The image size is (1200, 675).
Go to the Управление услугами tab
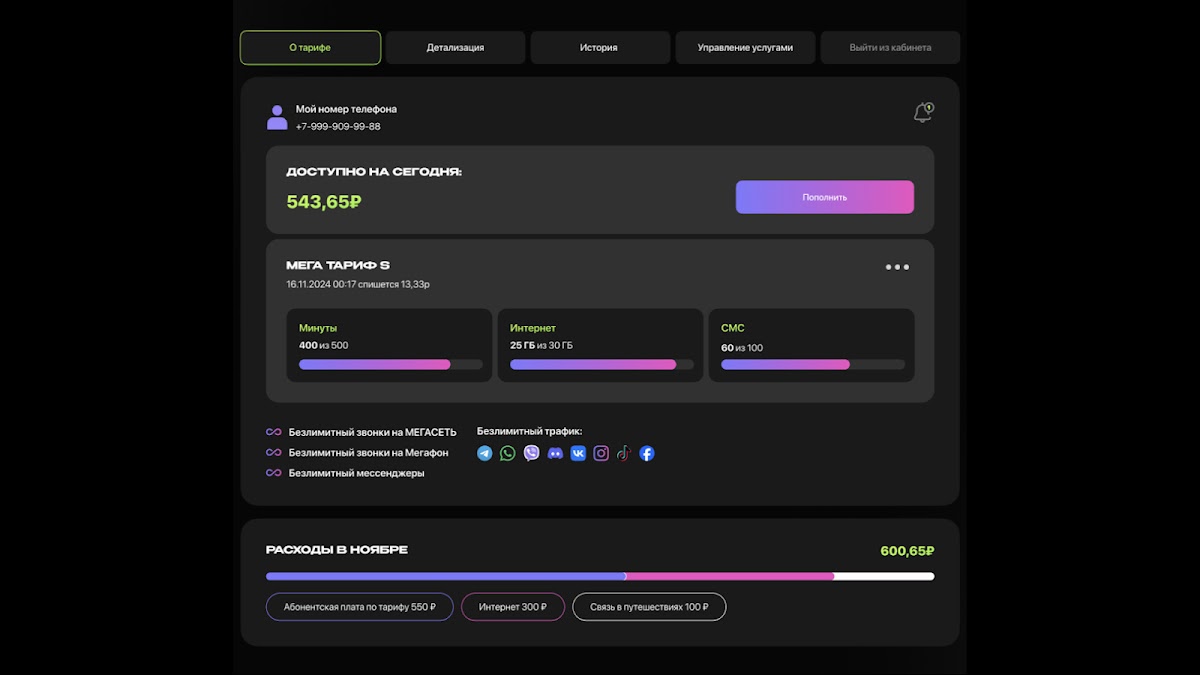(x=745, y=48)
